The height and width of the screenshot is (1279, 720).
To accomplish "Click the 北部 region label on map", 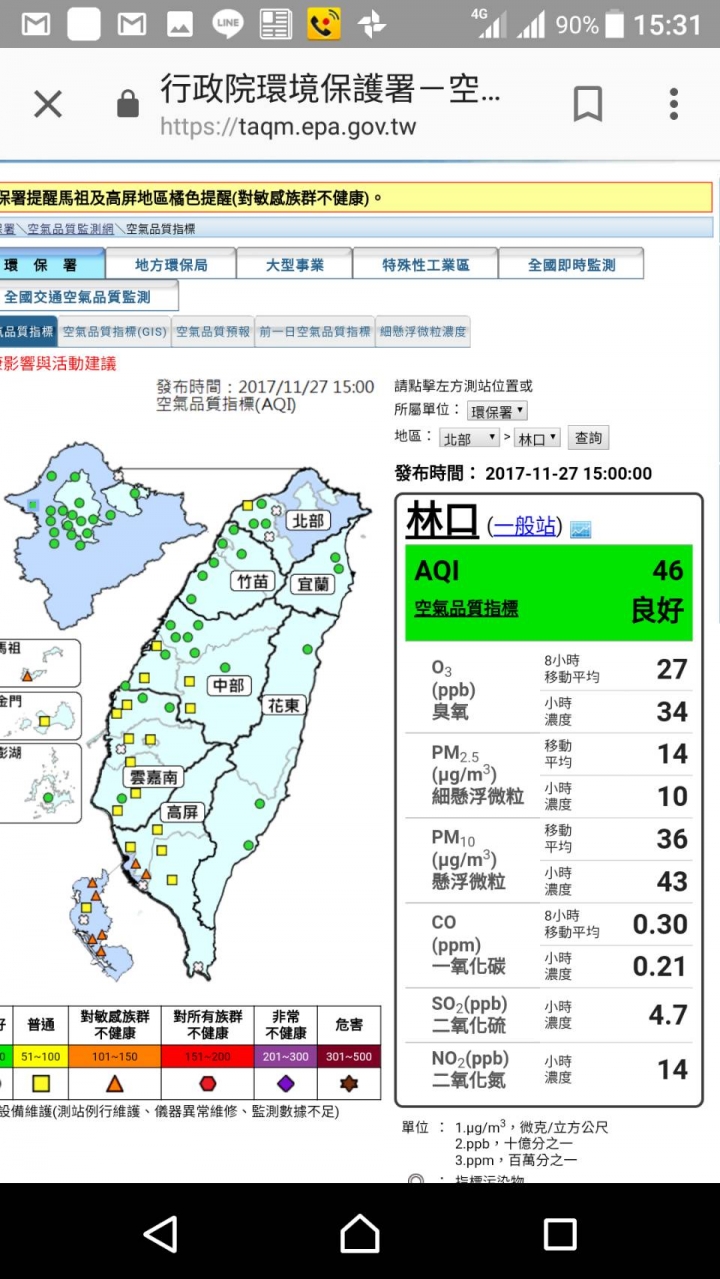I will click(x=308, y=521).
